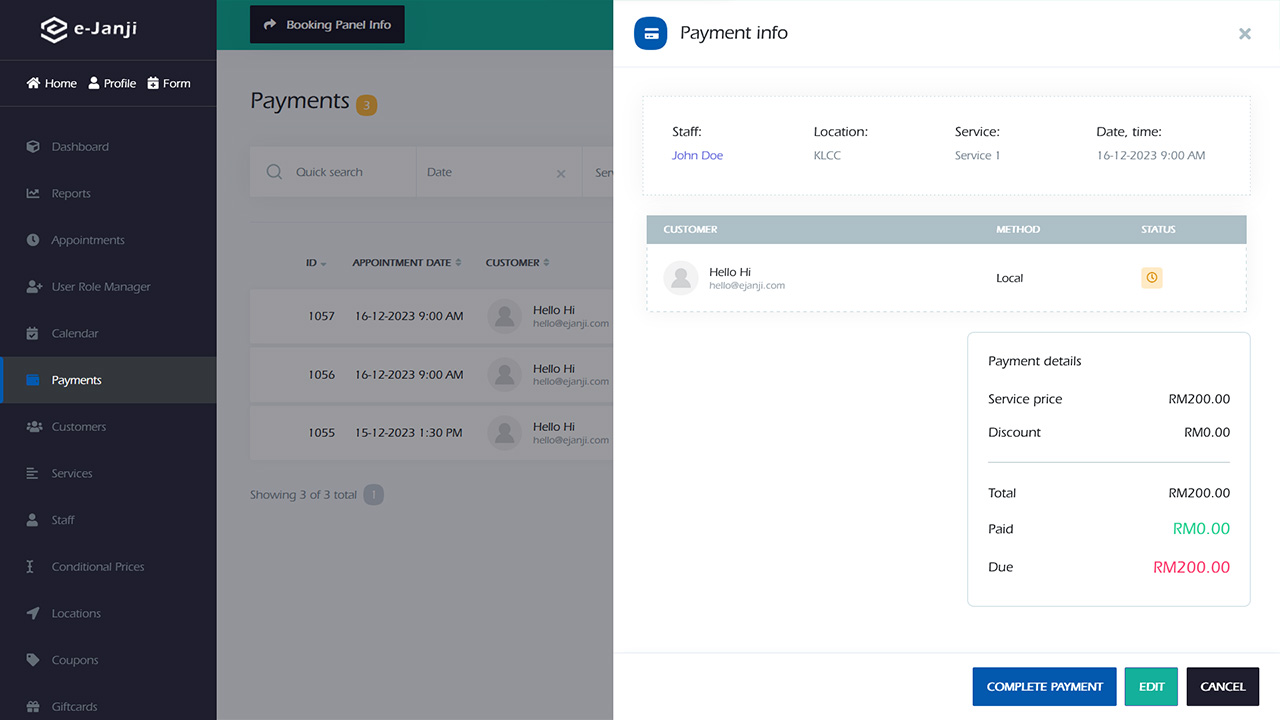Click the Reports chart icon
This screenshot has width=1280, height=720.
tap(33, 194)
